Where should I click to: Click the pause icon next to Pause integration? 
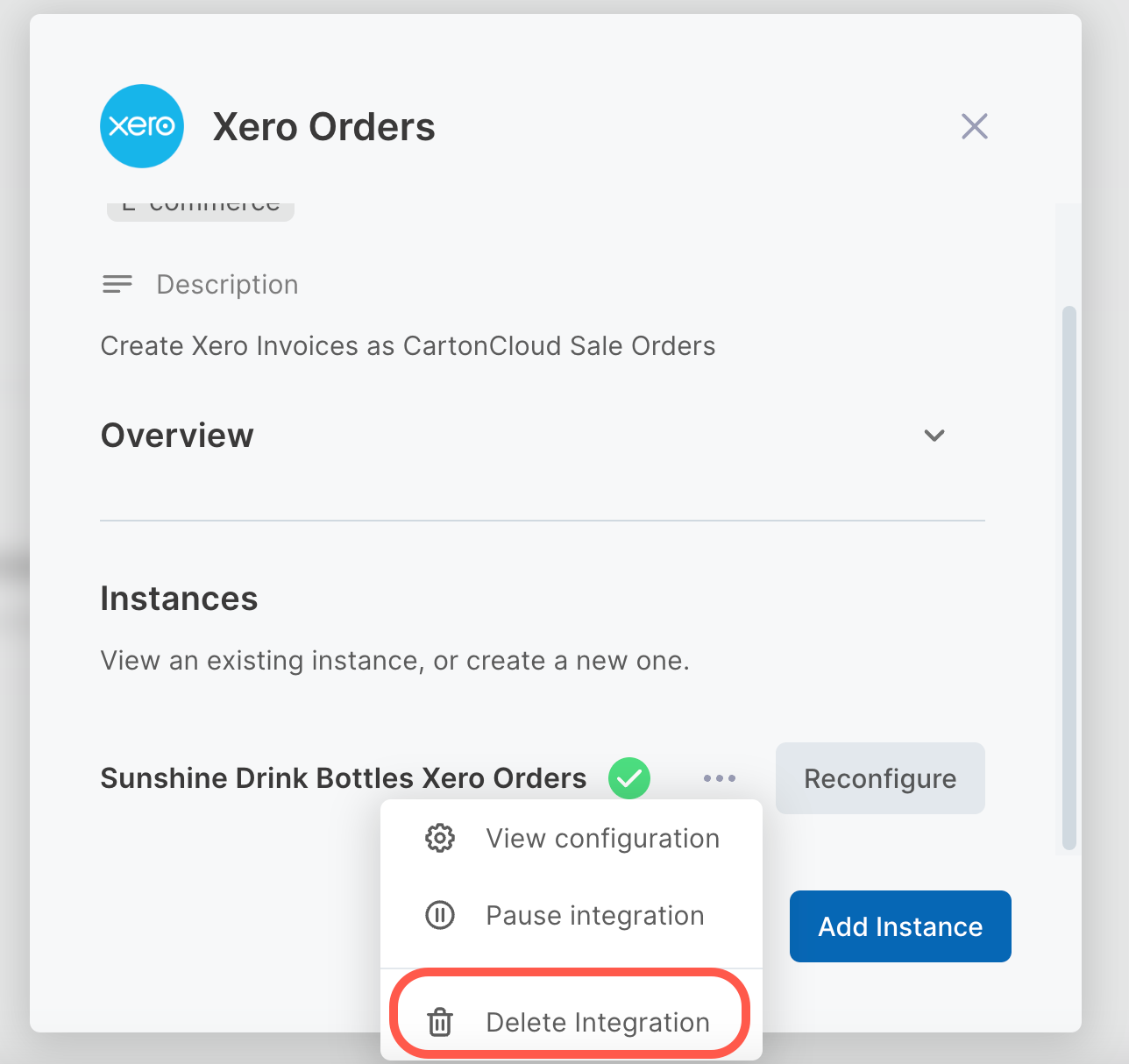(x=438, y=915)
